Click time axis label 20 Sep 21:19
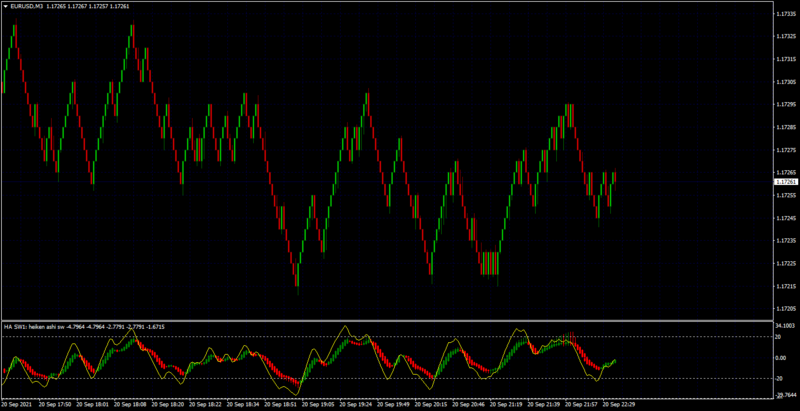 pos(507,404)
